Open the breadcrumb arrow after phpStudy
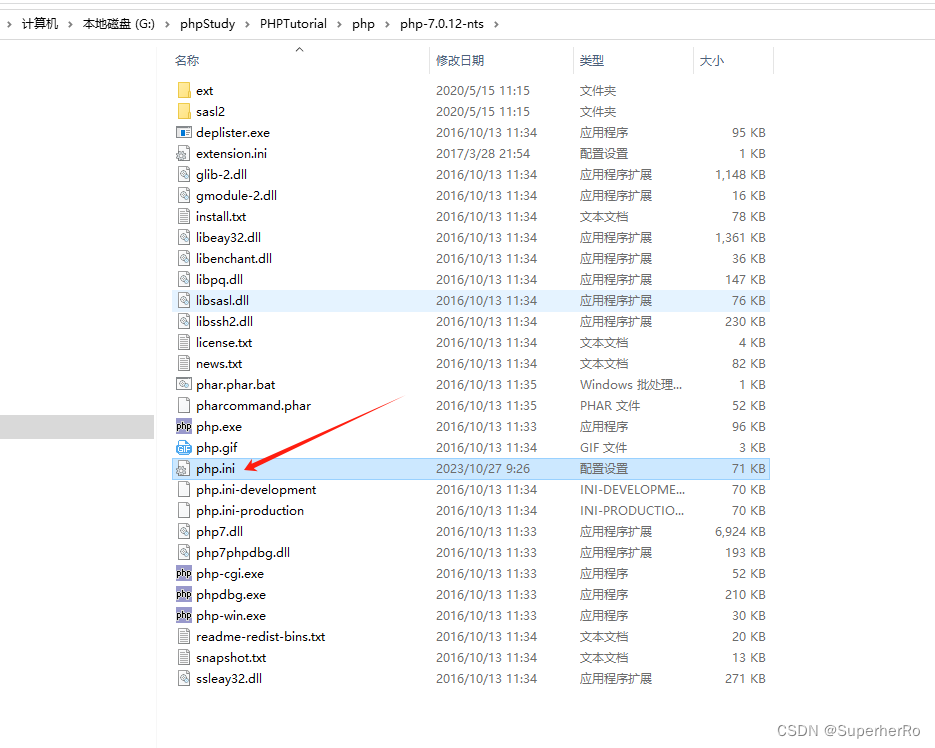 point(245,23)
